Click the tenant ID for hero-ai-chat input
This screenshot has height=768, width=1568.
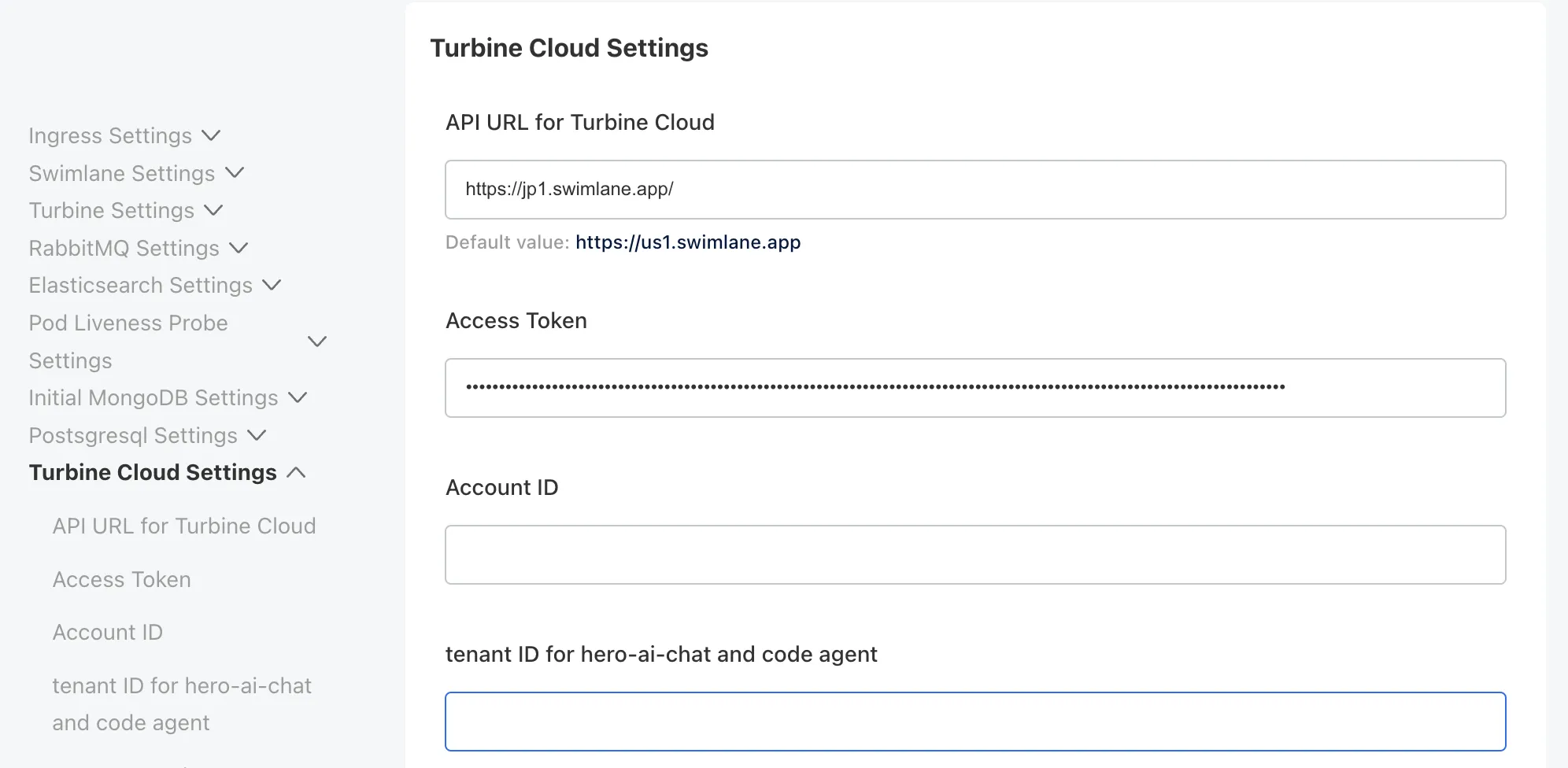tap(975, 722)
